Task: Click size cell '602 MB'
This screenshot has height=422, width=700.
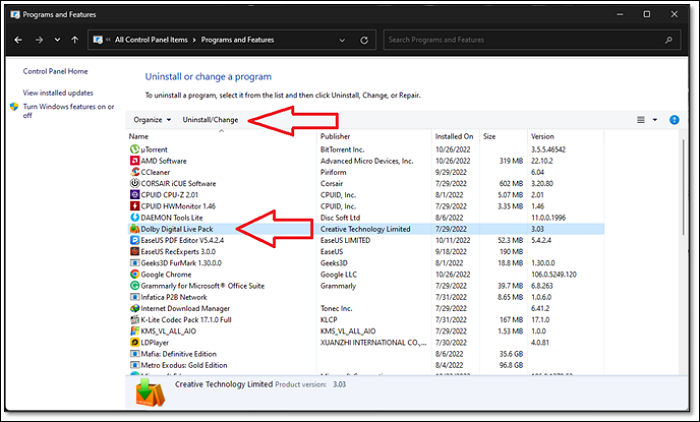Action: (x=511, y=183)
